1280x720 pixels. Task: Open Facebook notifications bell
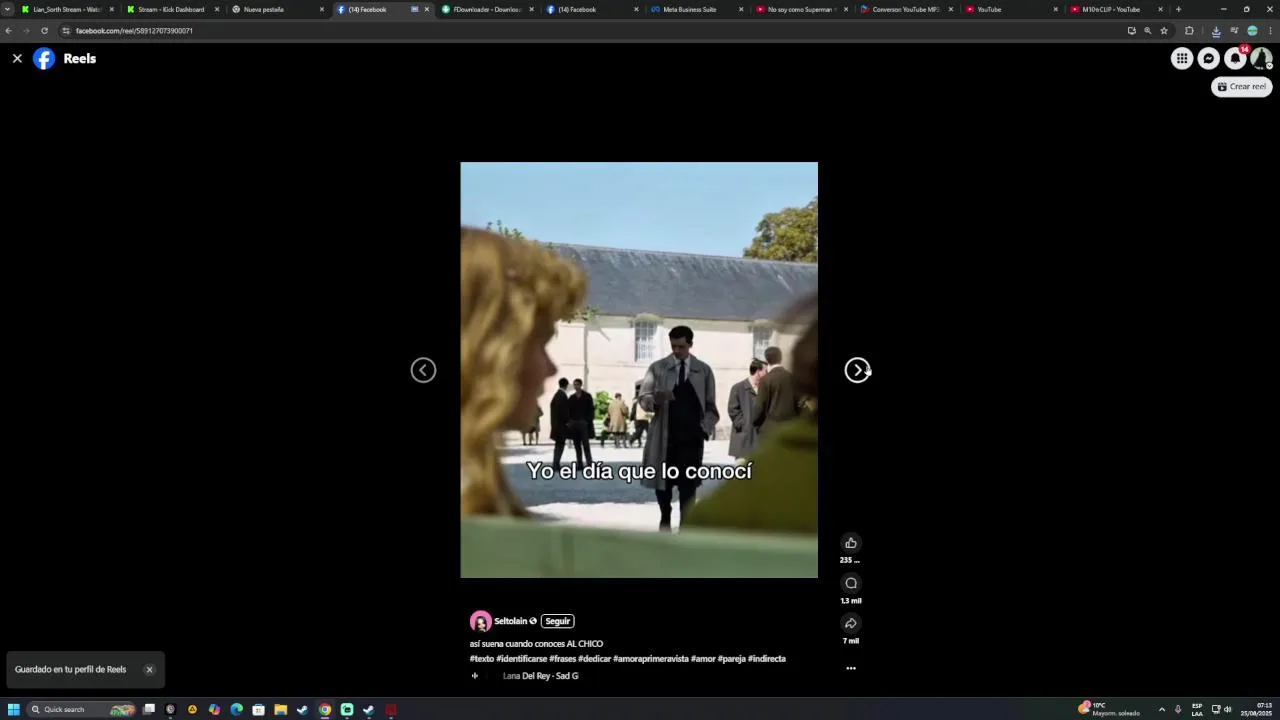(1236, 59)
